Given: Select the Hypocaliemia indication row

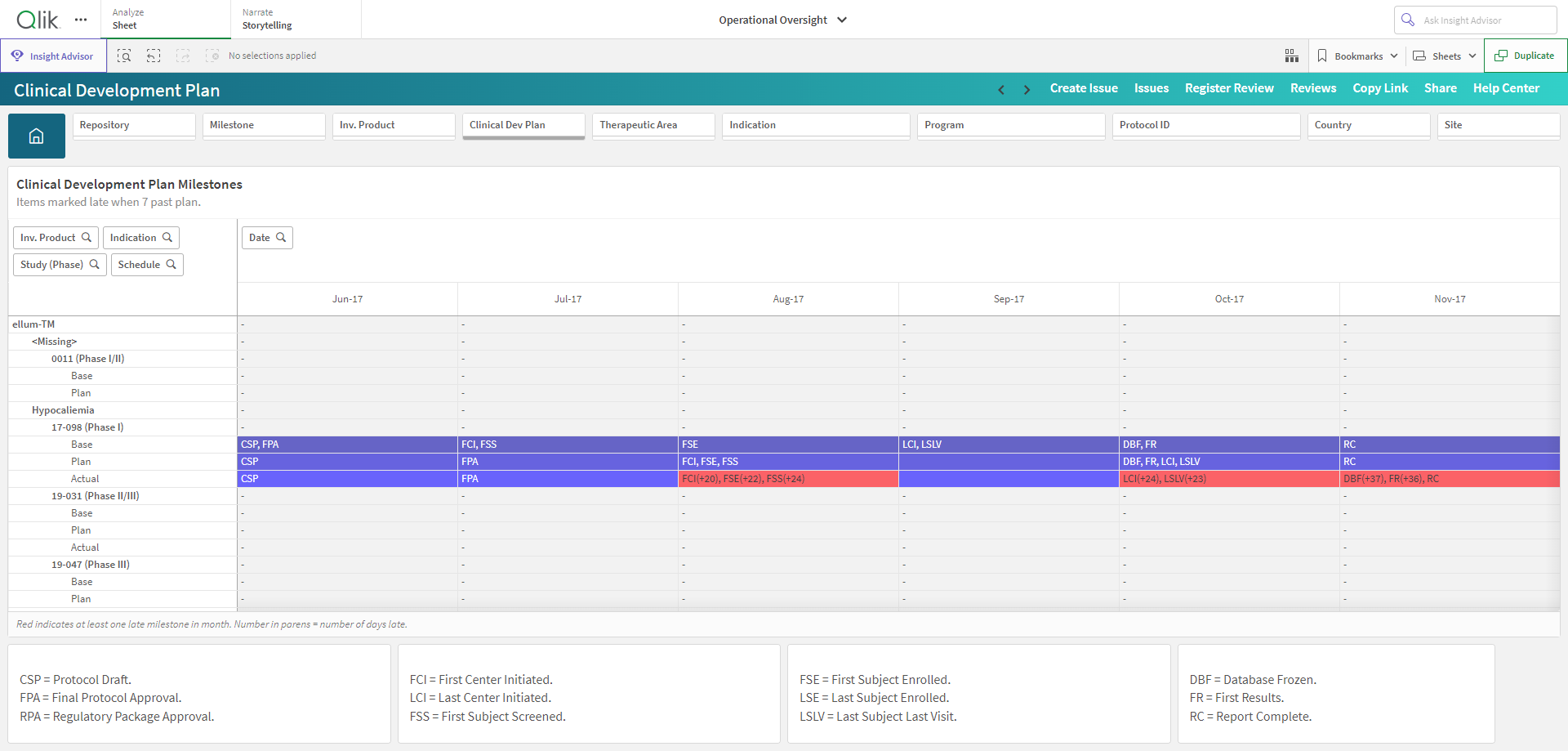Looking at the screenshot, I should tap(122, 410).
